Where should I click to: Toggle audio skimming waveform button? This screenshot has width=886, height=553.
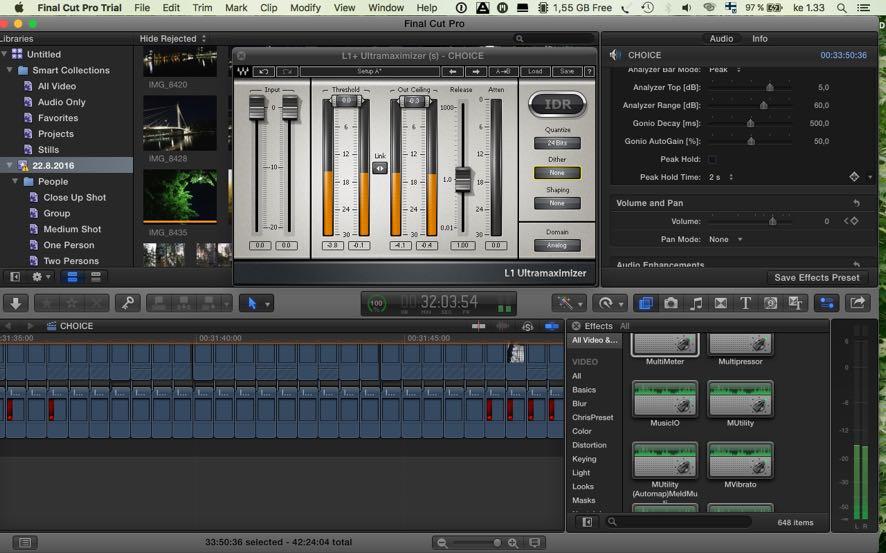[x=502, y=326]
